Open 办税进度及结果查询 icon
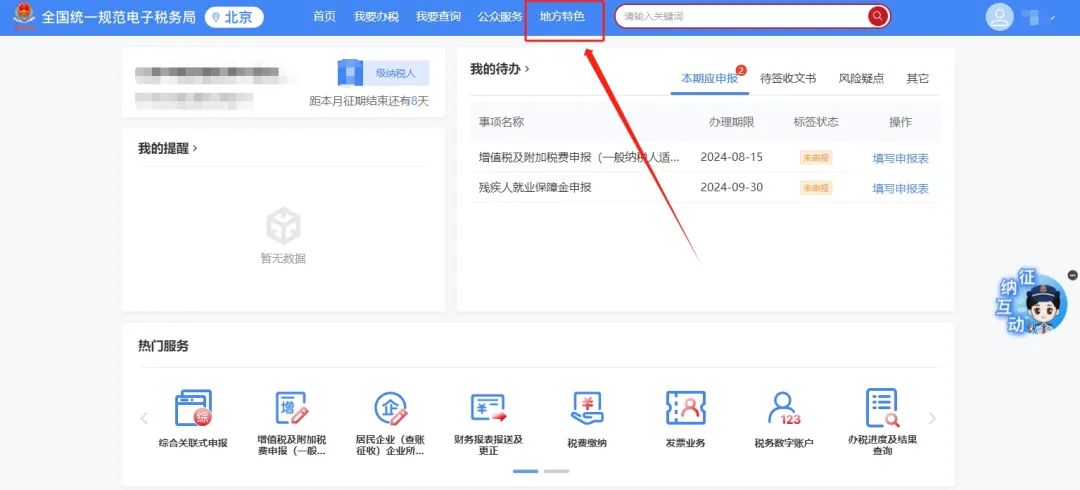 (882, 410)
